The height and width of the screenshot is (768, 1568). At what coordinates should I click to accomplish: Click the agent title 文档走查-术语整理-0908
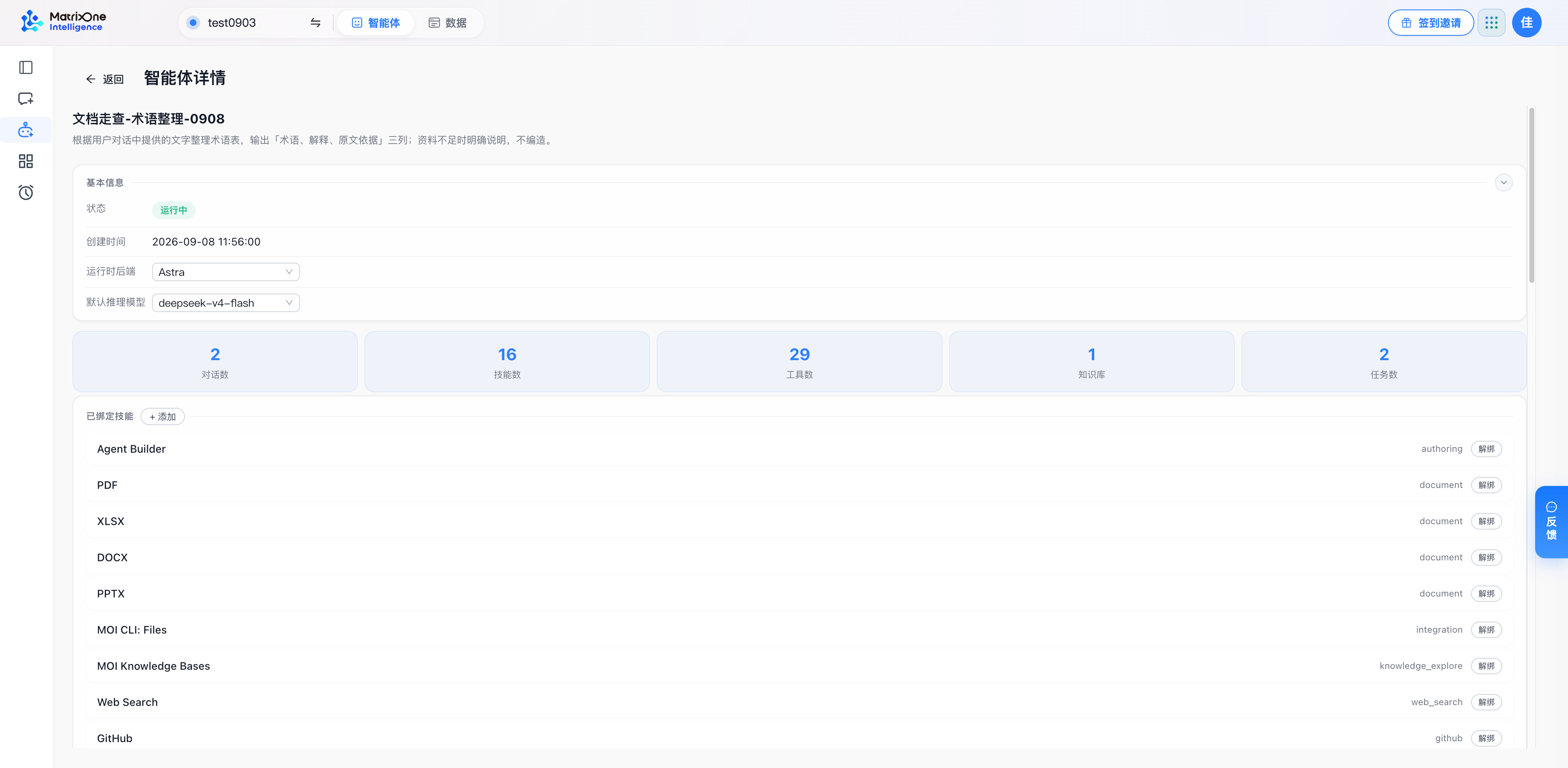(148, 119)
